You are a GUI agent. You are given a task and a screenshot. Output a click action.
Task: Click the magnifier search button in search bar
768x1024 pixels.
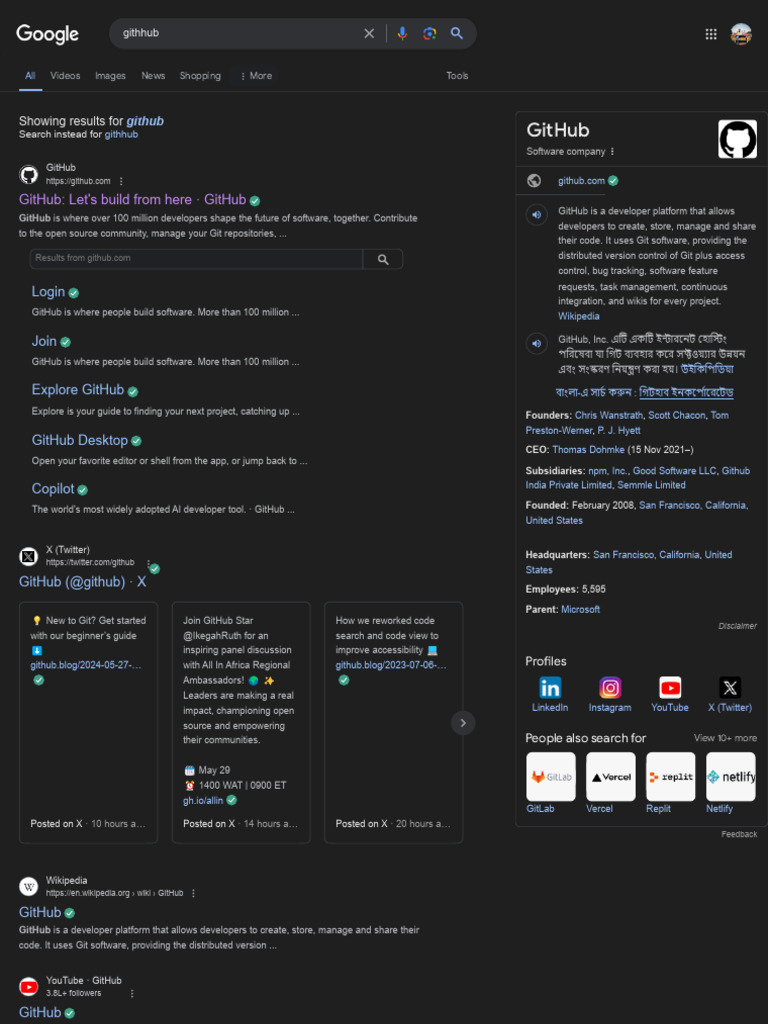tap(456, 33)
